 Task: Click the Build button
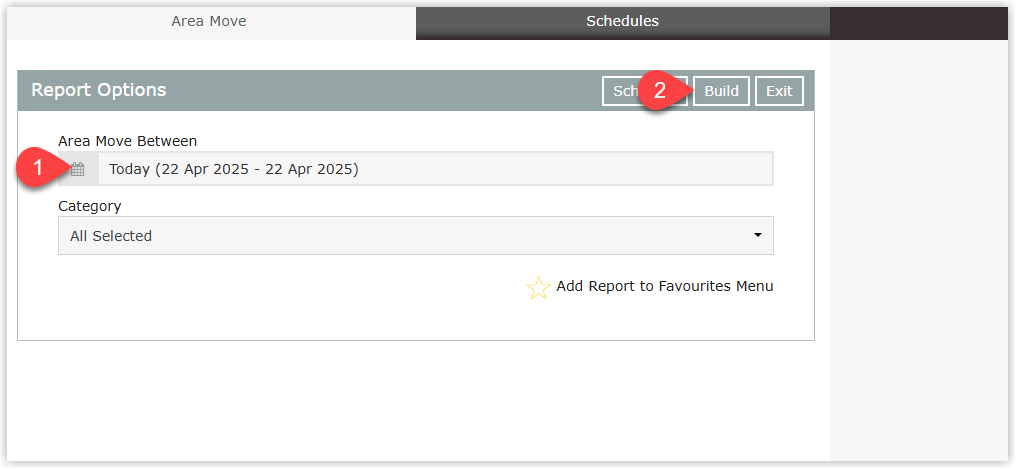point(721,91)
